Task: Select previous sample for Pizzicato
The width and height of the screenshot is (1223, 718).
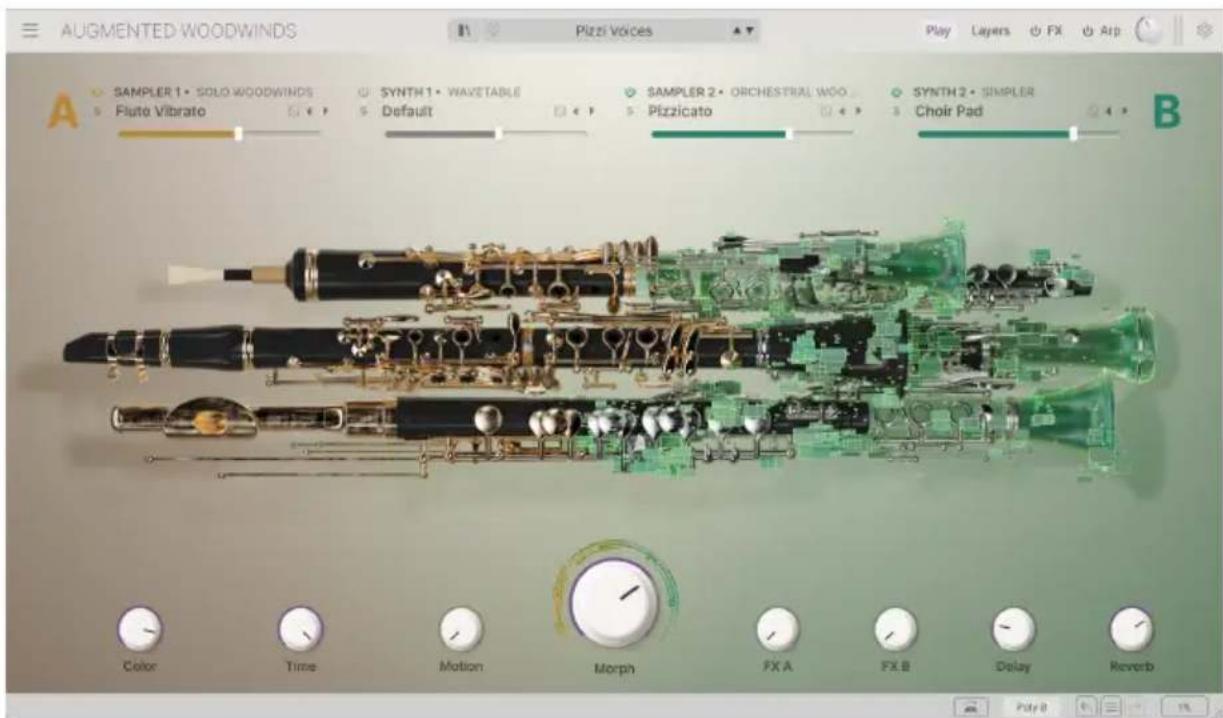Action: (x=844, y=111)
